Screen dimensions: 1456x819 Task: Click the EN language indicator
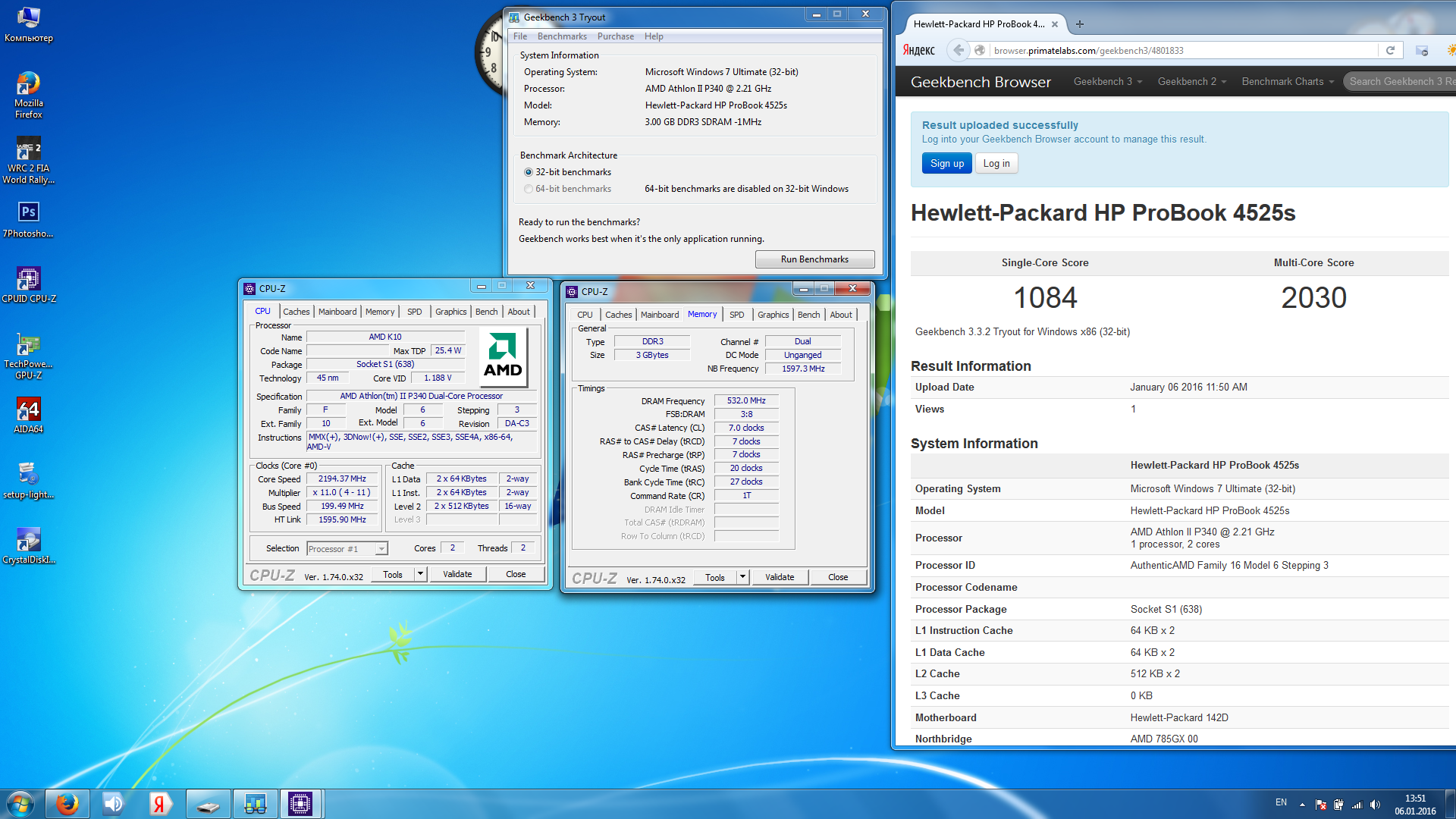click(x=1281, y=802)
